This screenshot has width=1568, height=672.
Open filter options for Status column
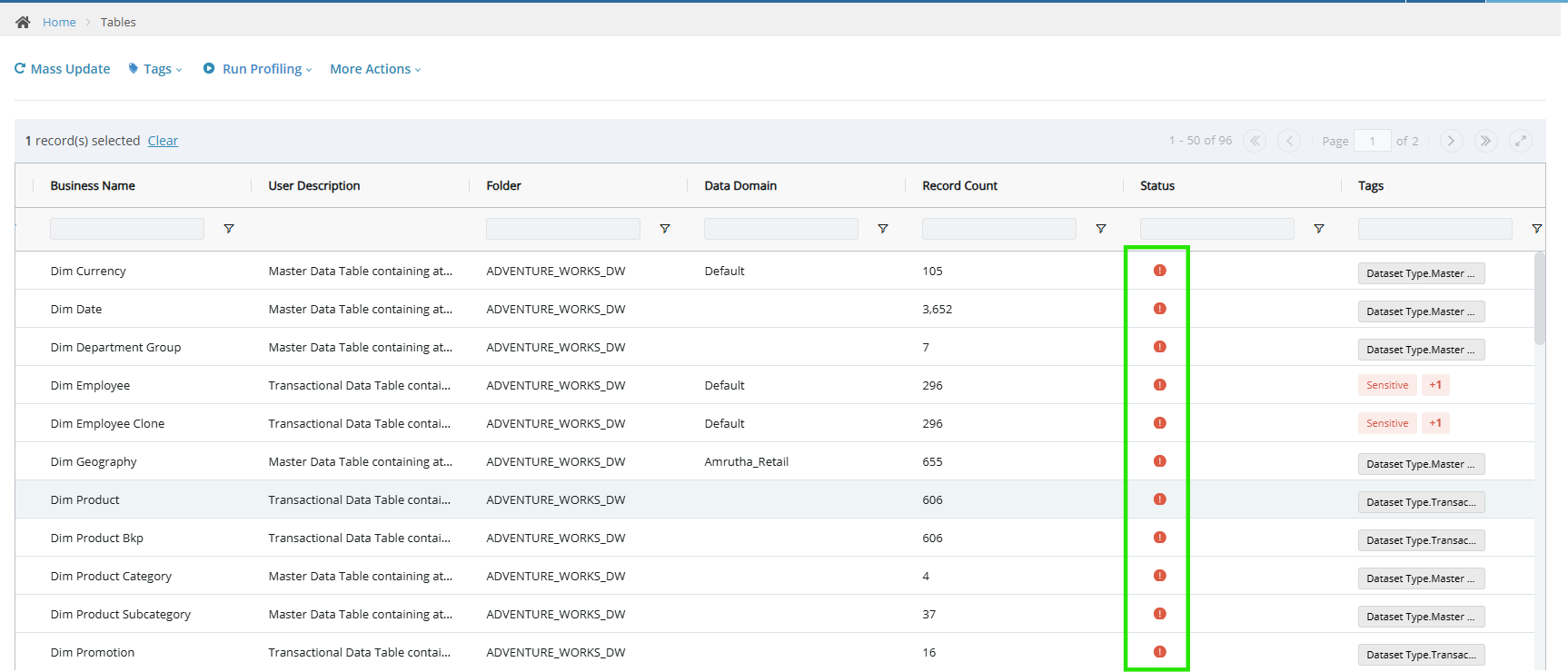click(1319, 229)
